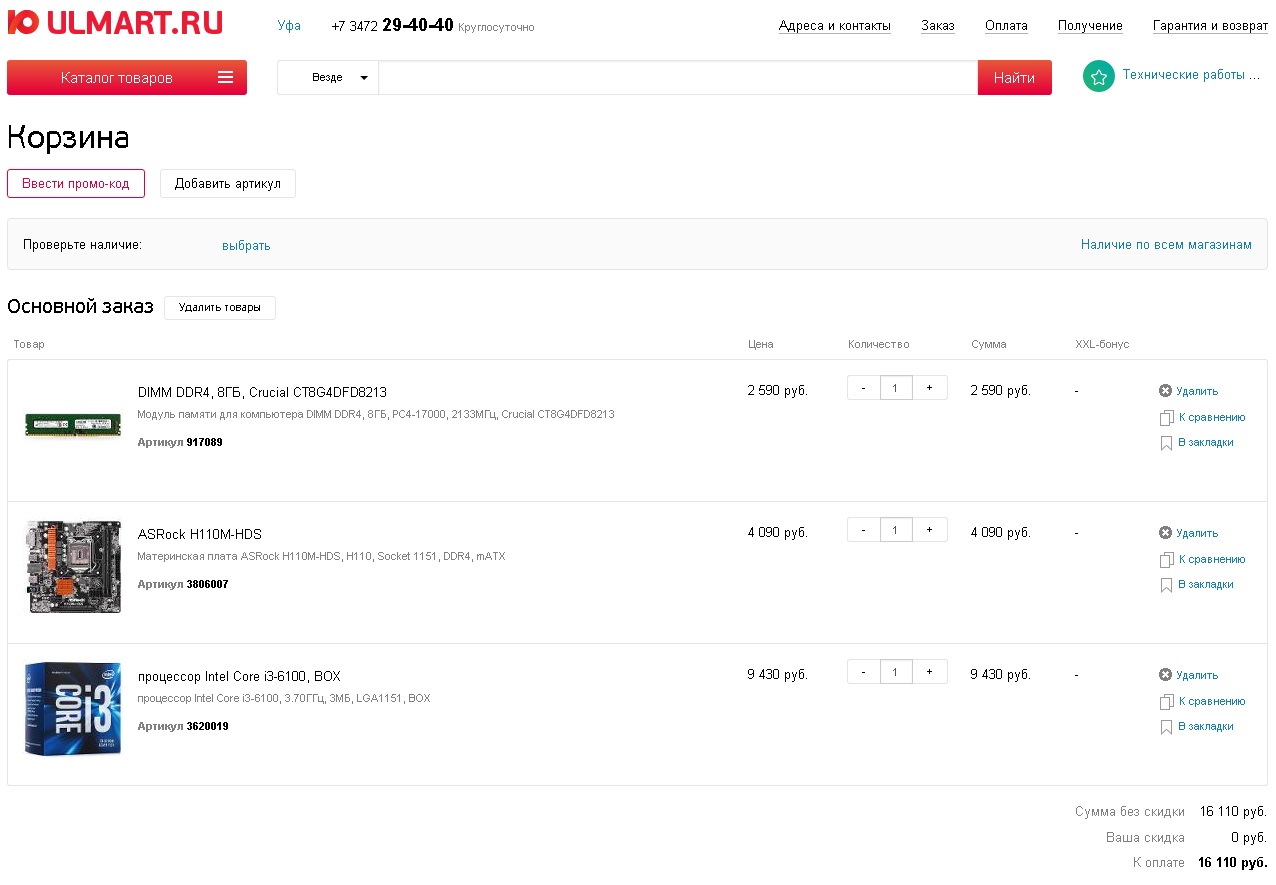Click bookmark icon for ASRock H110M-HDS row

1166,585
